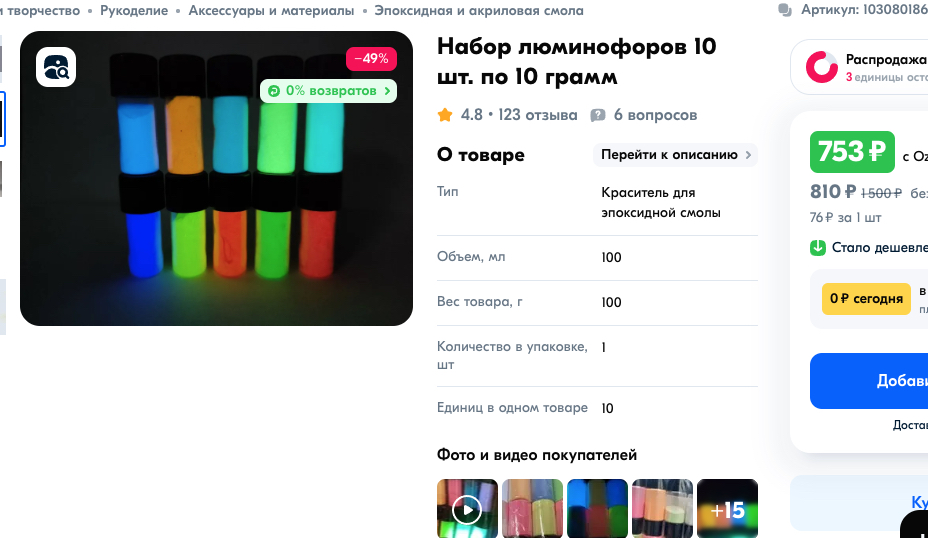Viewport: 928px width, 538px height.
Task: Play the customer video thumbnail
Action: 467,508
